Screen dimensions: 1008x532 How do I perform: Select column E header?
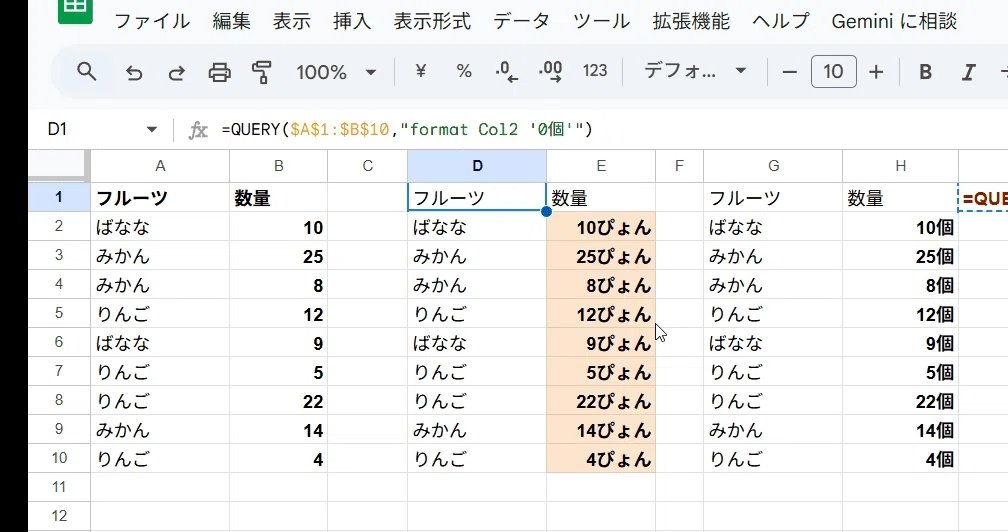[x=601, y=166]
